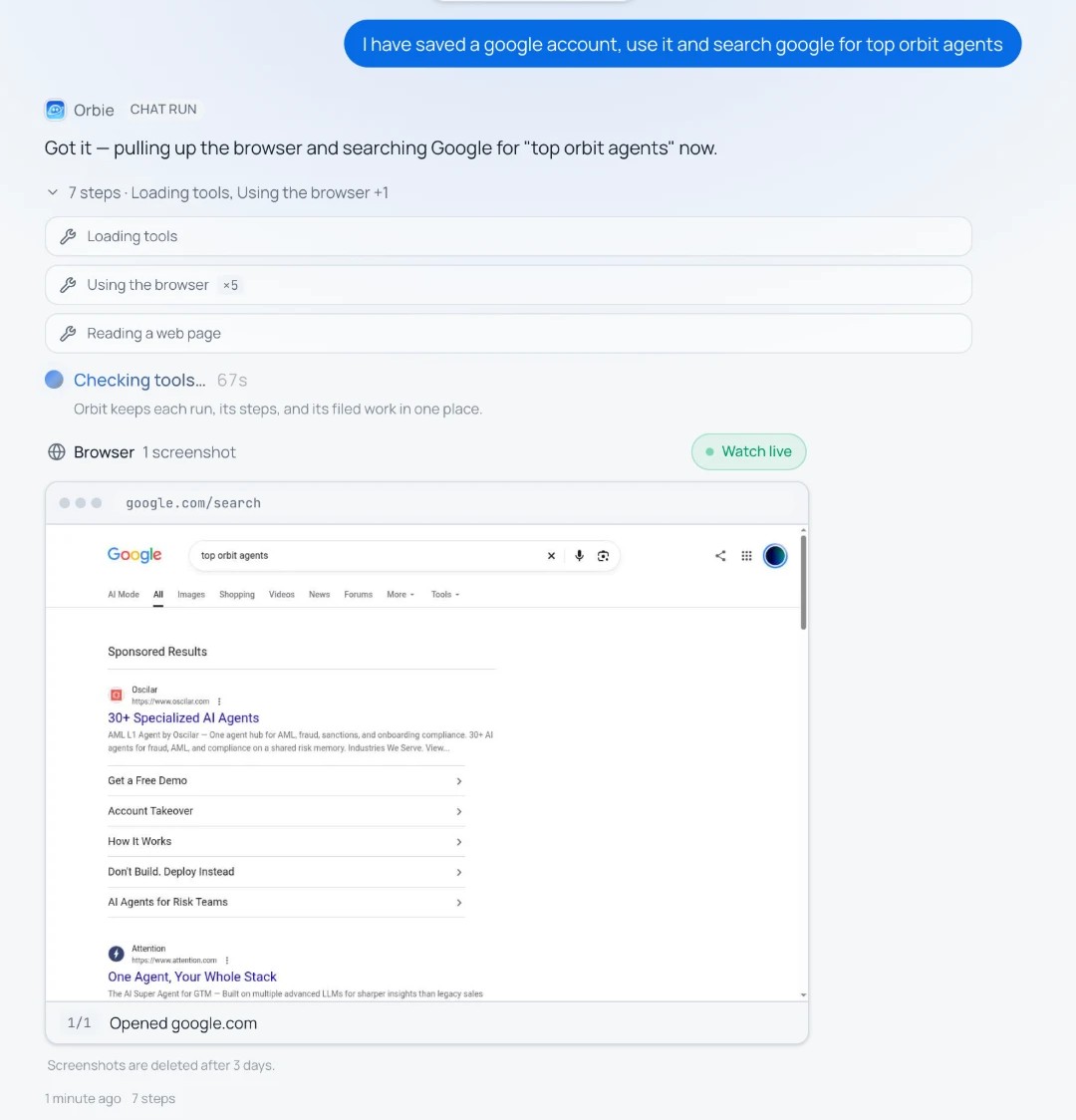The image size is (1076, 1120).
Task: Click the 1/1 screenshot counter
Action: (x=80, y=1023)
